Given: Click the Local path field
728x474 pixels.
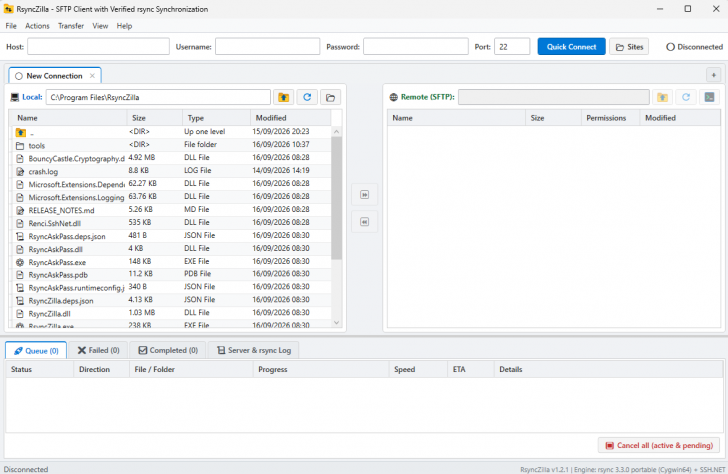Looking at the screenshot, I should (158, 97).
